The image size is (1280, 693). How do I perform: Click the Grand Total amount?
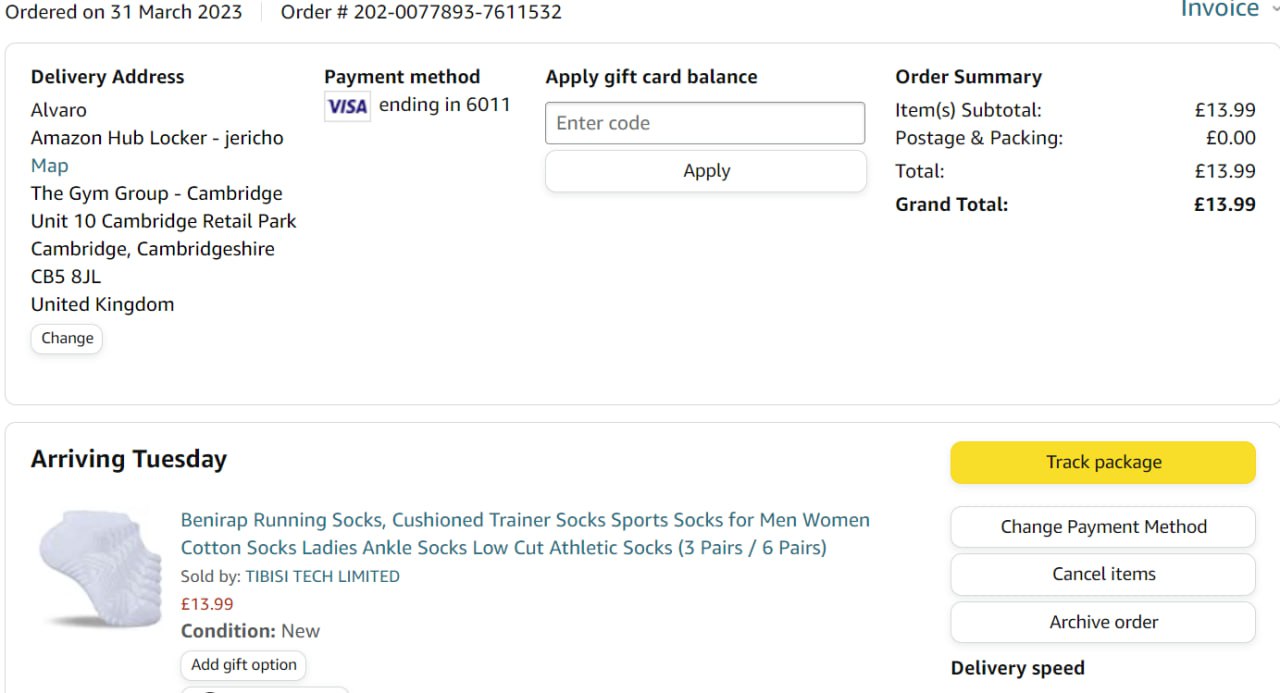1224,205
